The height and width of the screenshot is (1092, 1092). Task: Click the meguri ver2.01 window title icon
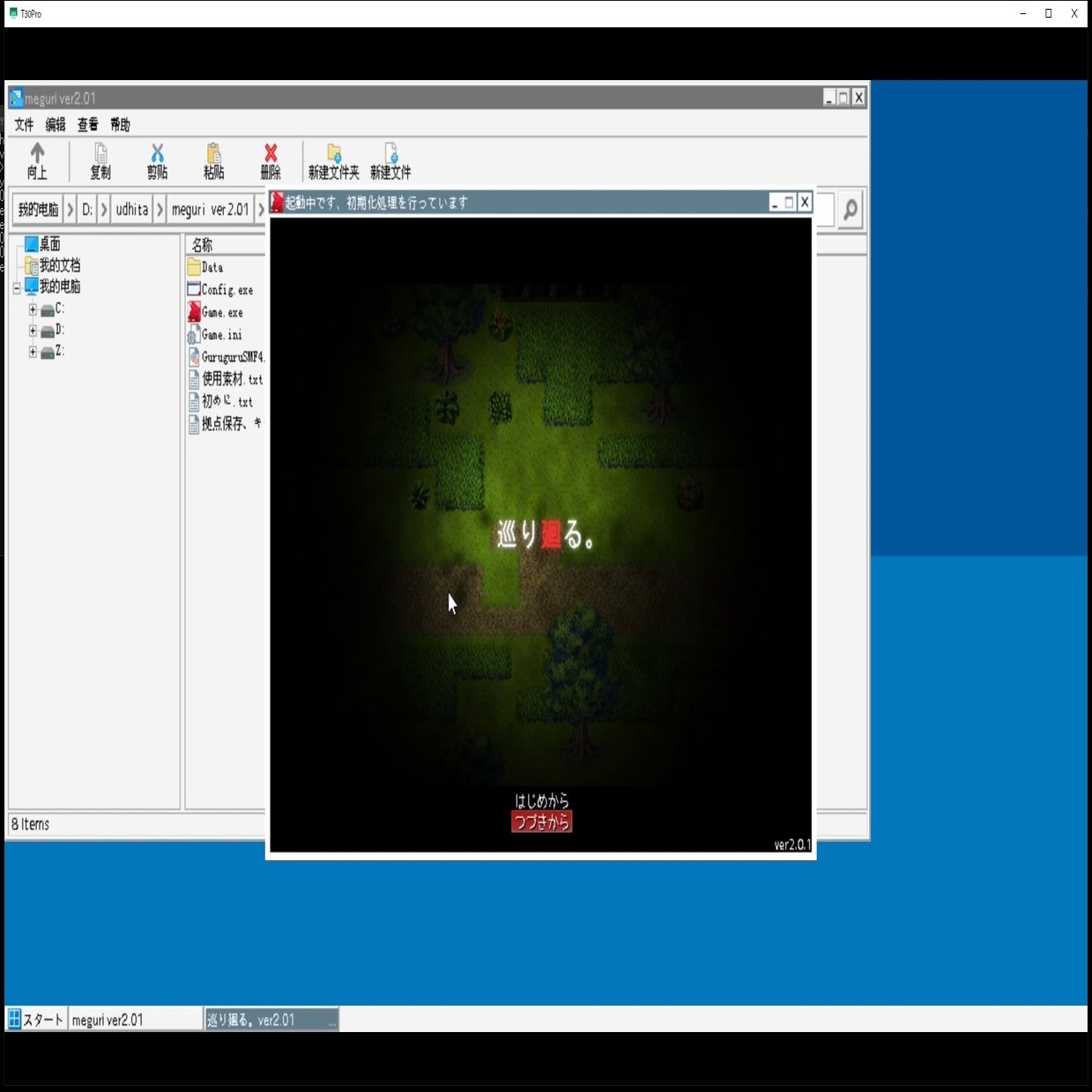tap(16, 98)
